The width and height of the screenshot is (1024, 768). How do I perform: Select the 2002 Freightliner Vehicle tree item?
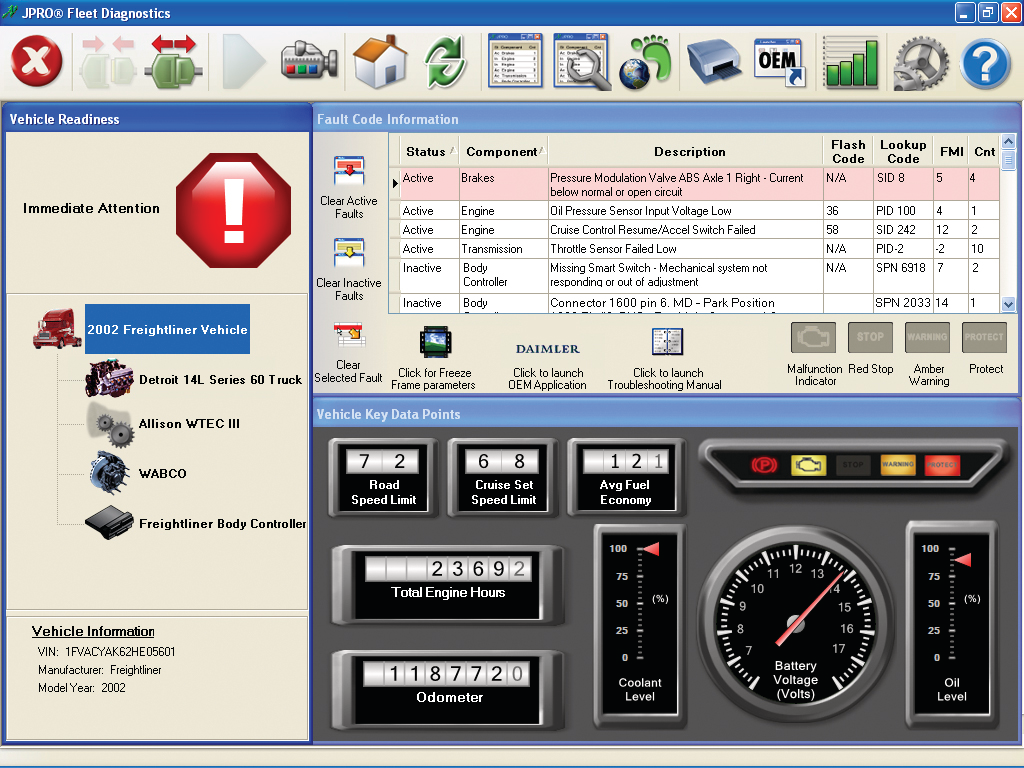pos(167,328)
